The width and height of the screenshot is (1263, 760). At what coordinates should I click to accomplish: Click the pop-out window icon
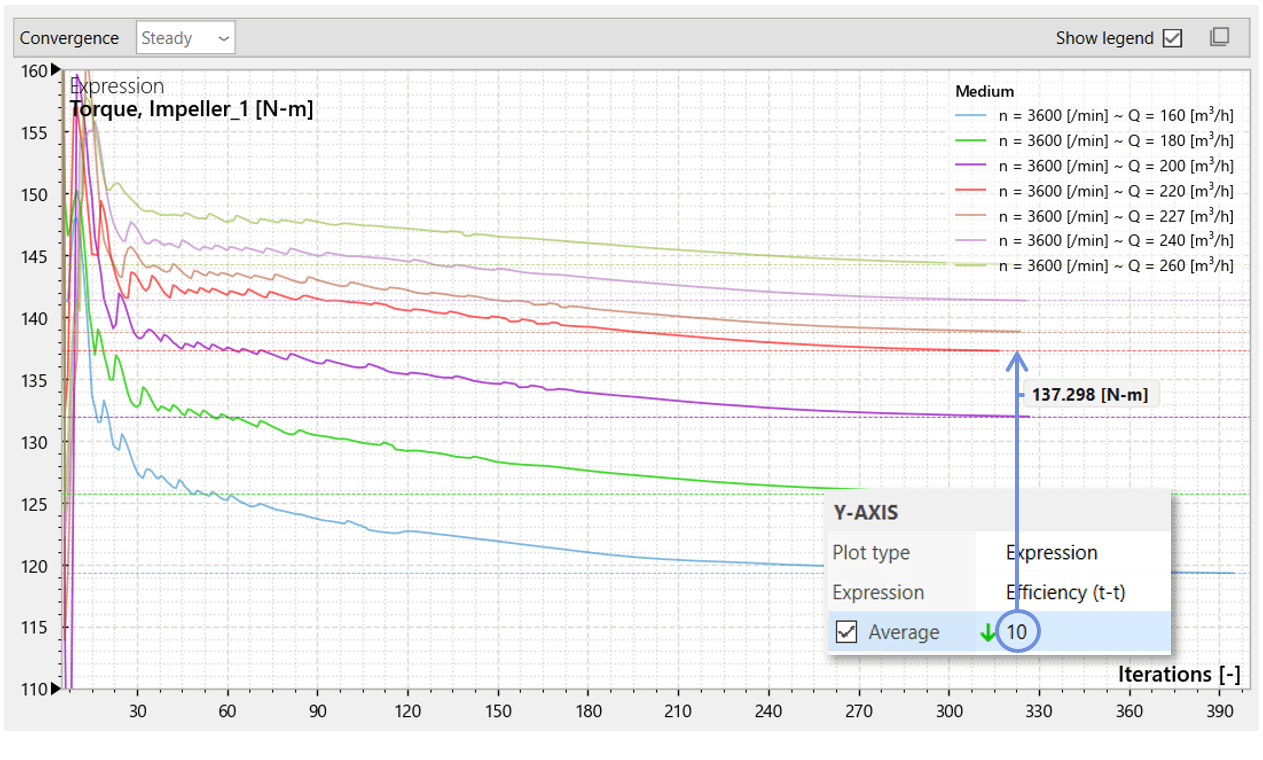(x=1219, y=37)
